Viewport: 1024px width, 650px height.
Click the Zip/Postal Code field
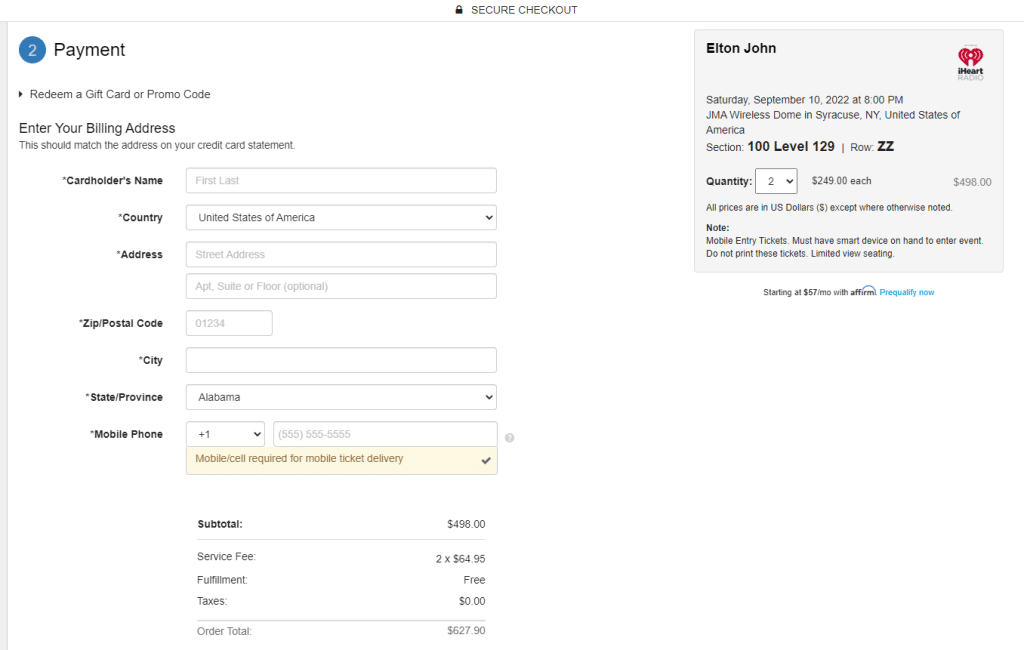(229, 323)
